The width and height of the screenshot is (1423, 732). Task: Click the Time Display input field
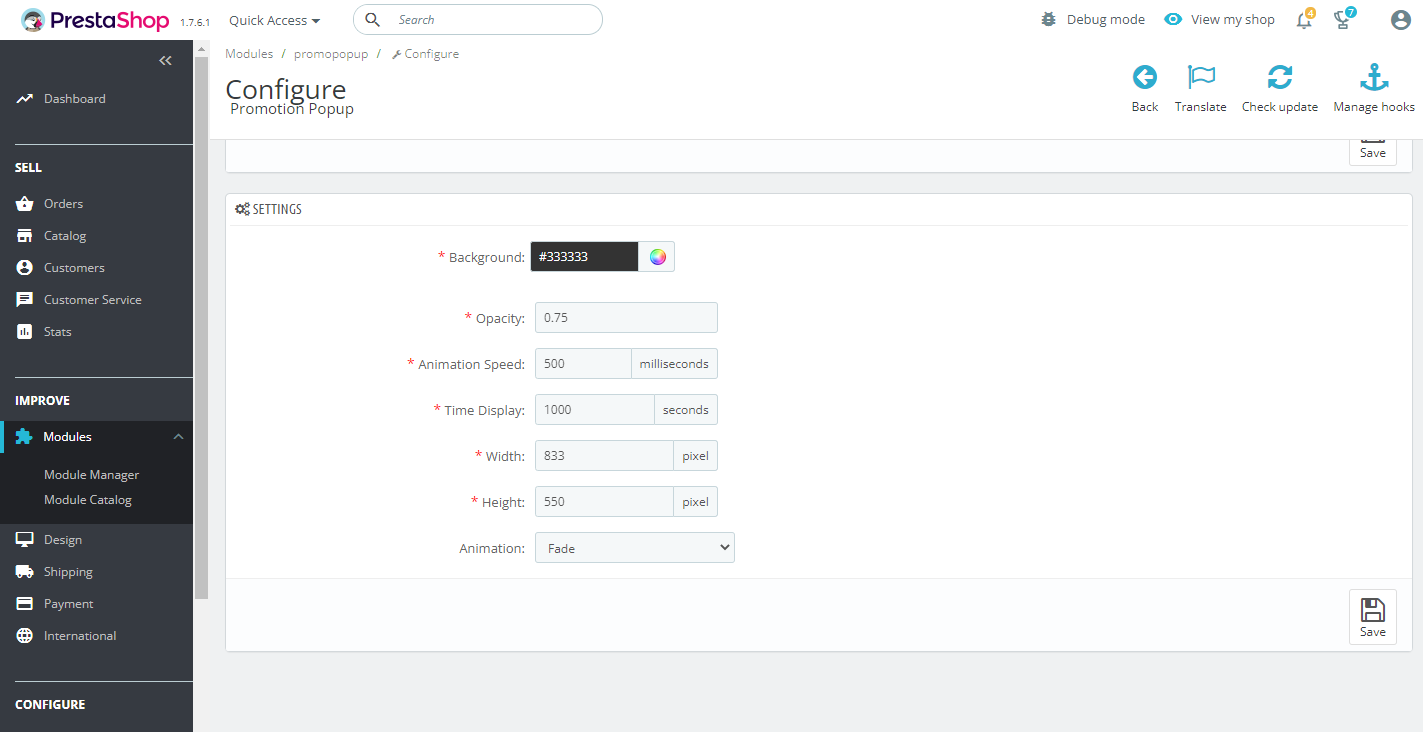tap(595, 410)
